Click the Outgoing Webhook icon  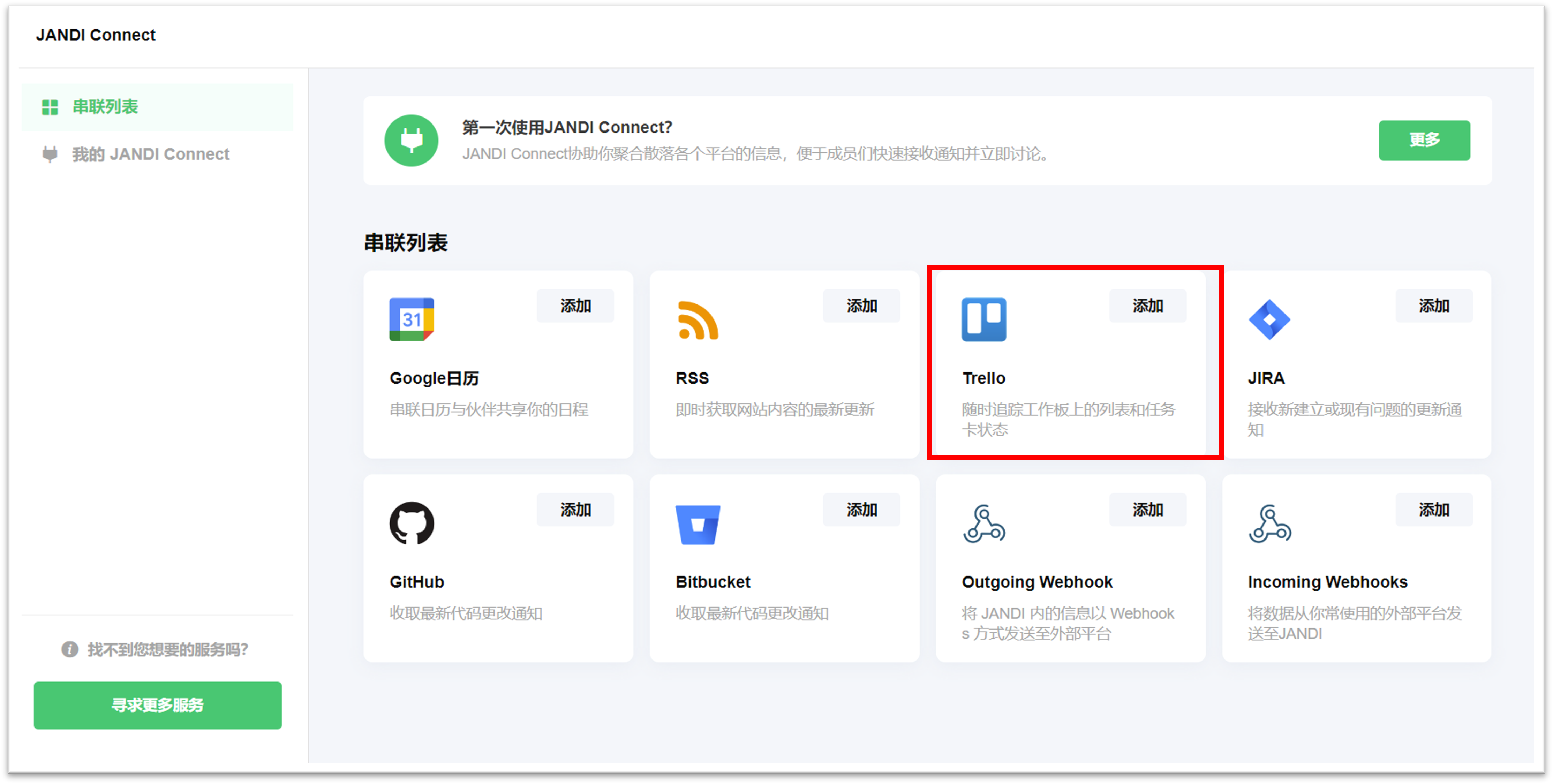tap(983, 523)
